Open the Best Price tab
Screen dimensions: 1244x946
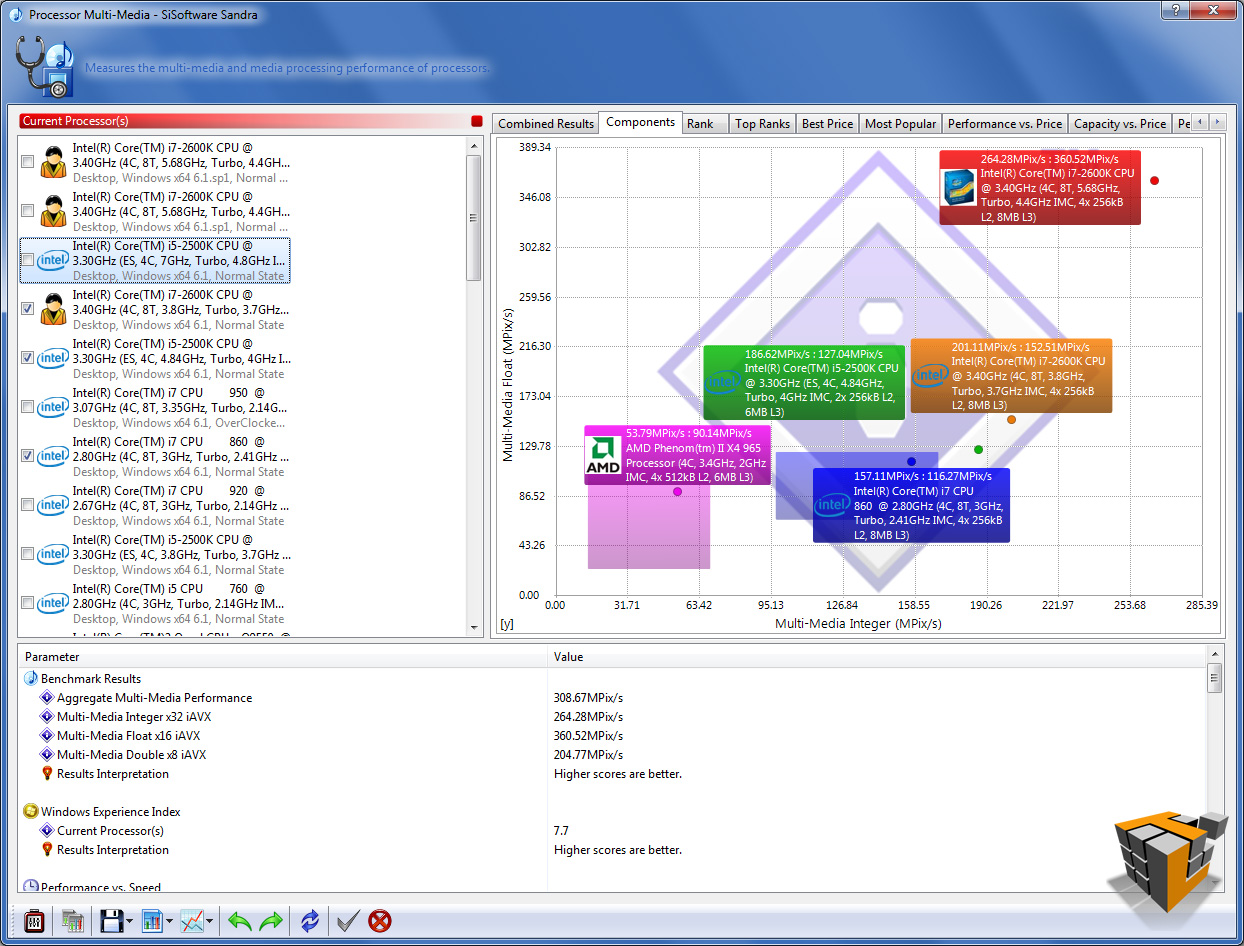pyautogui.click(x=828, y=124)
